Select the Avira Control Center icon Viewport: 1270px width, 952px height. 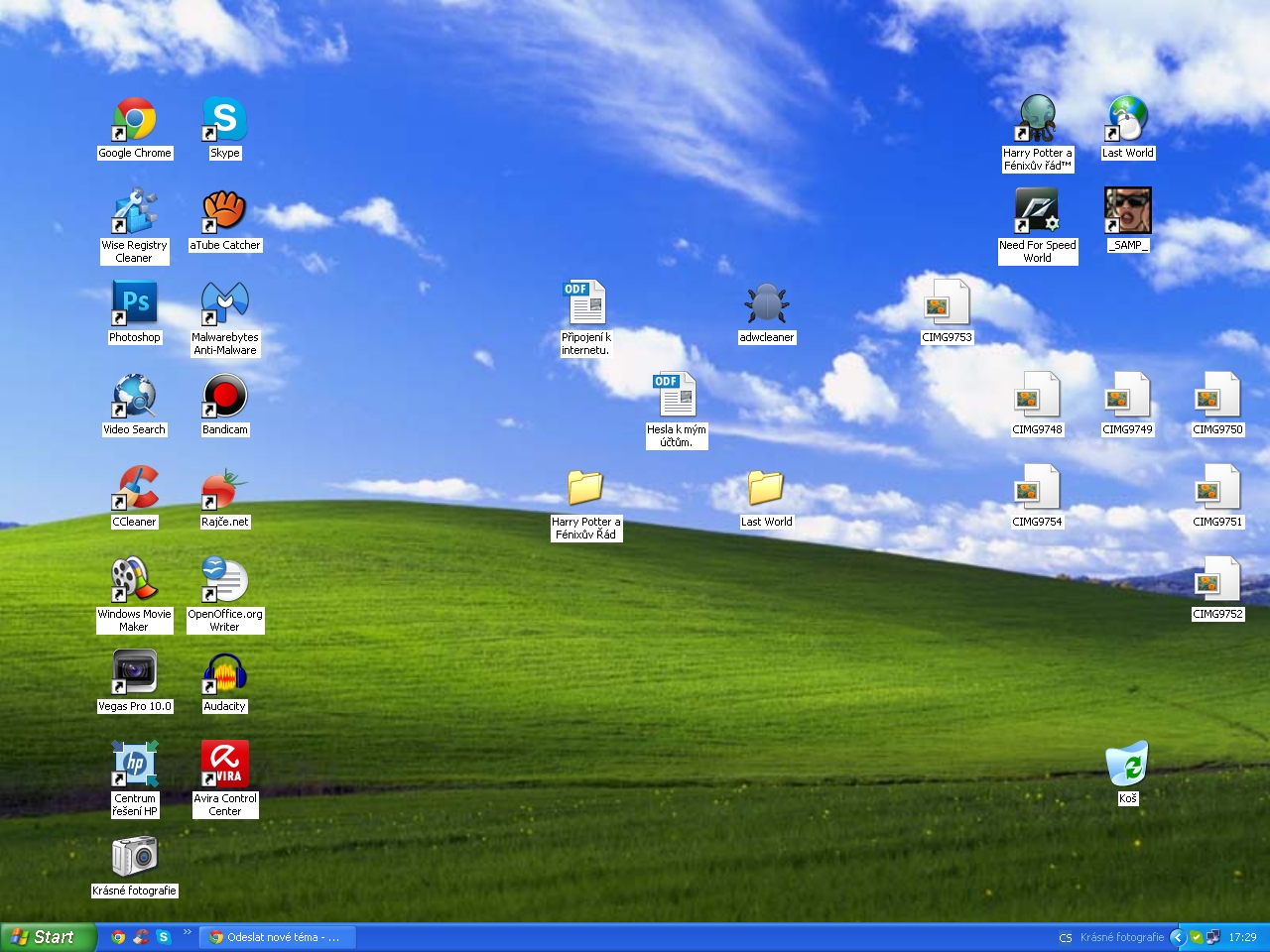click(224, 765)
